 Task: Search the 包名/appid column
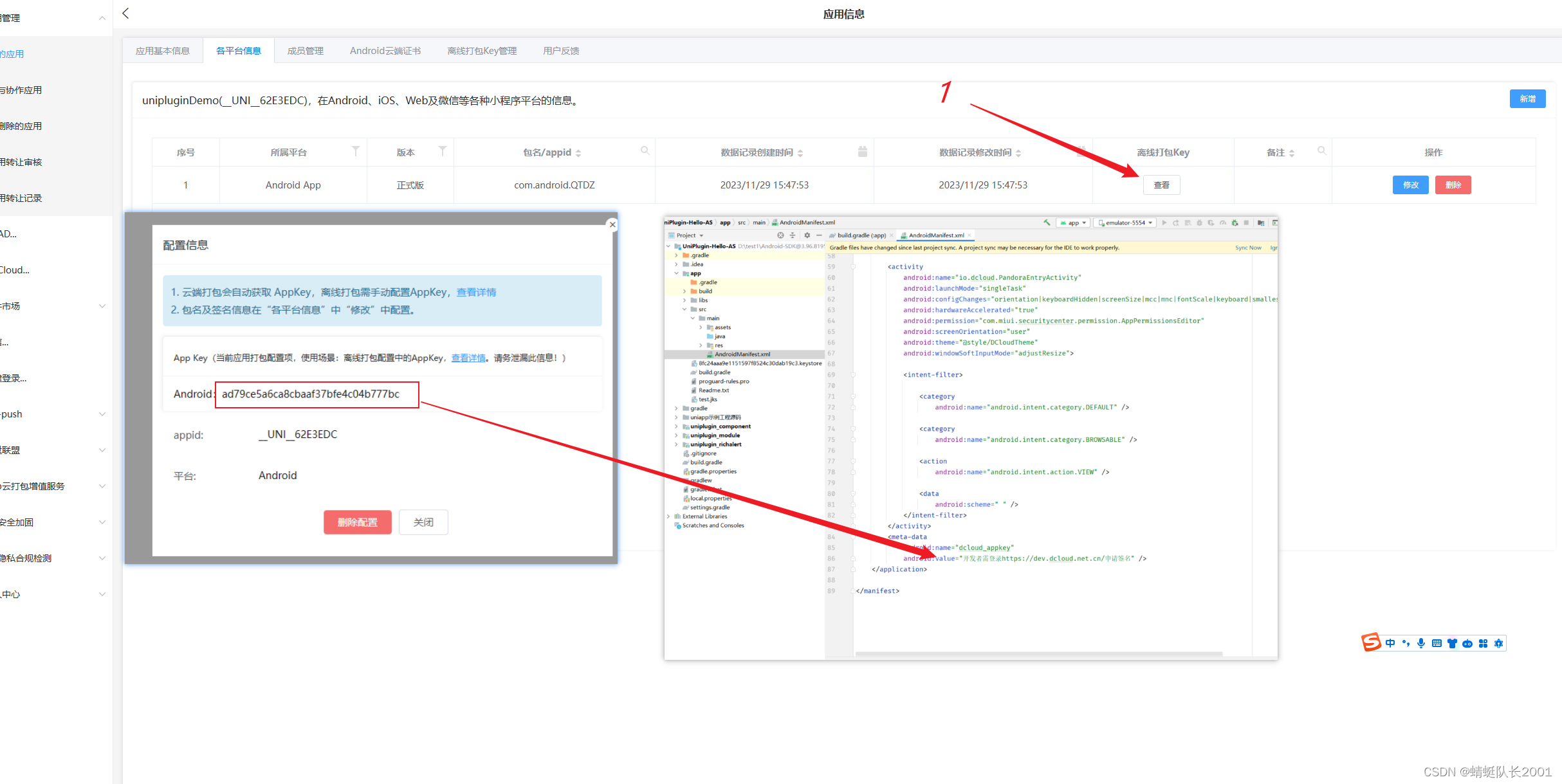tap(645, 150)
